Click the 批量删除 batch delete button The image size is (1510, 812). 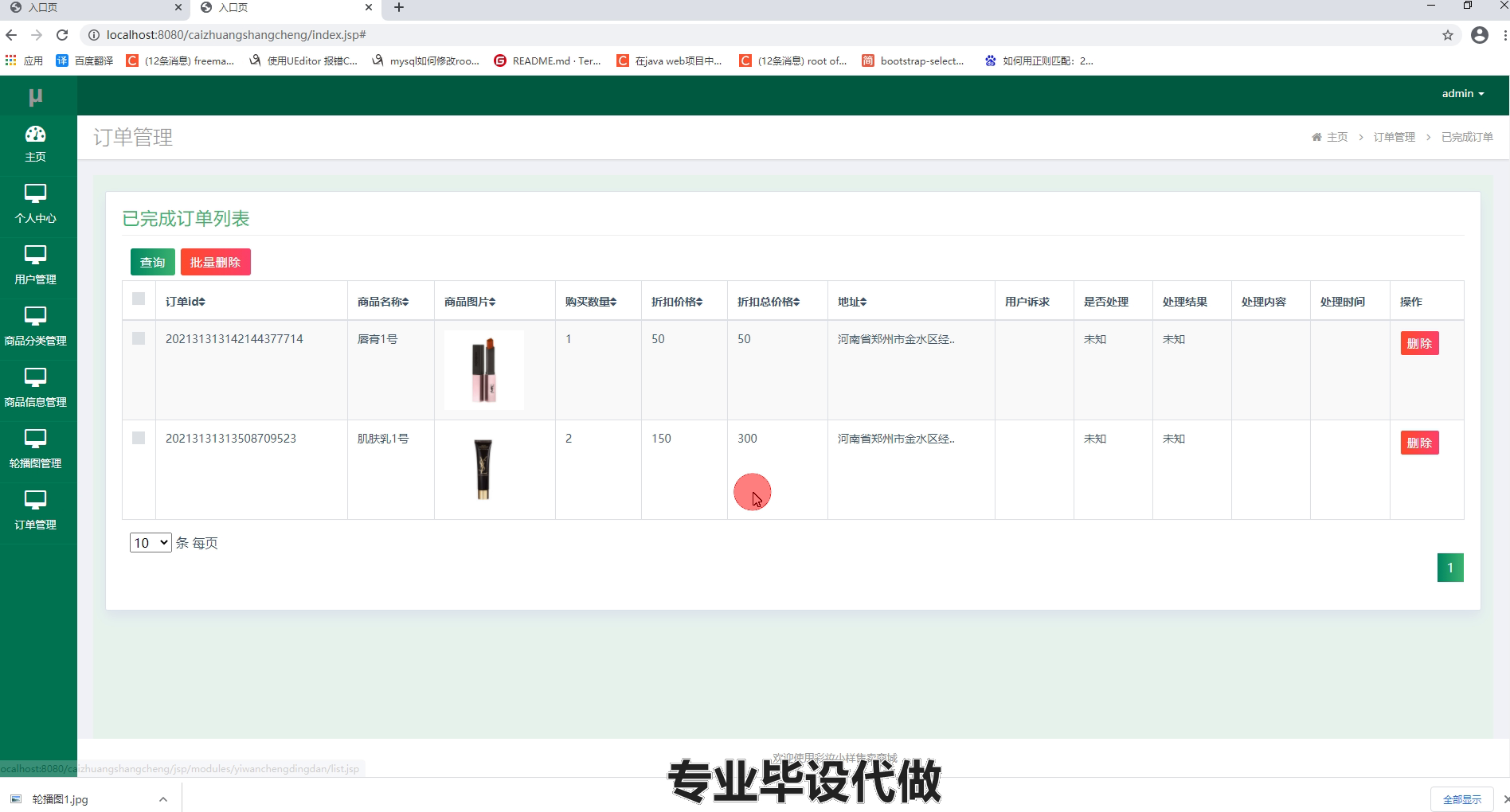[x=216, y=262]
